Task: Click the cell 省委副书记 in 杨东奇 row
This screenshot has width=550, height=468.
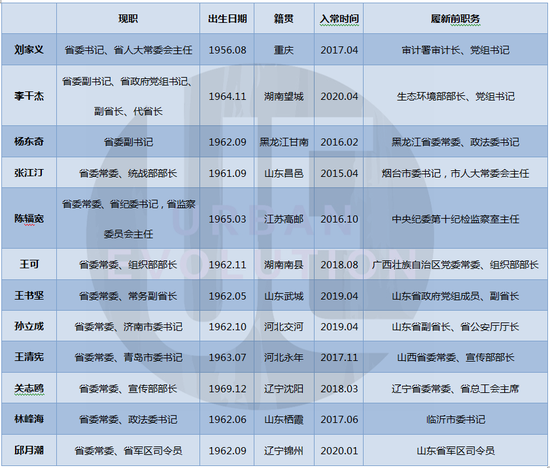Action: coord(128,142)
